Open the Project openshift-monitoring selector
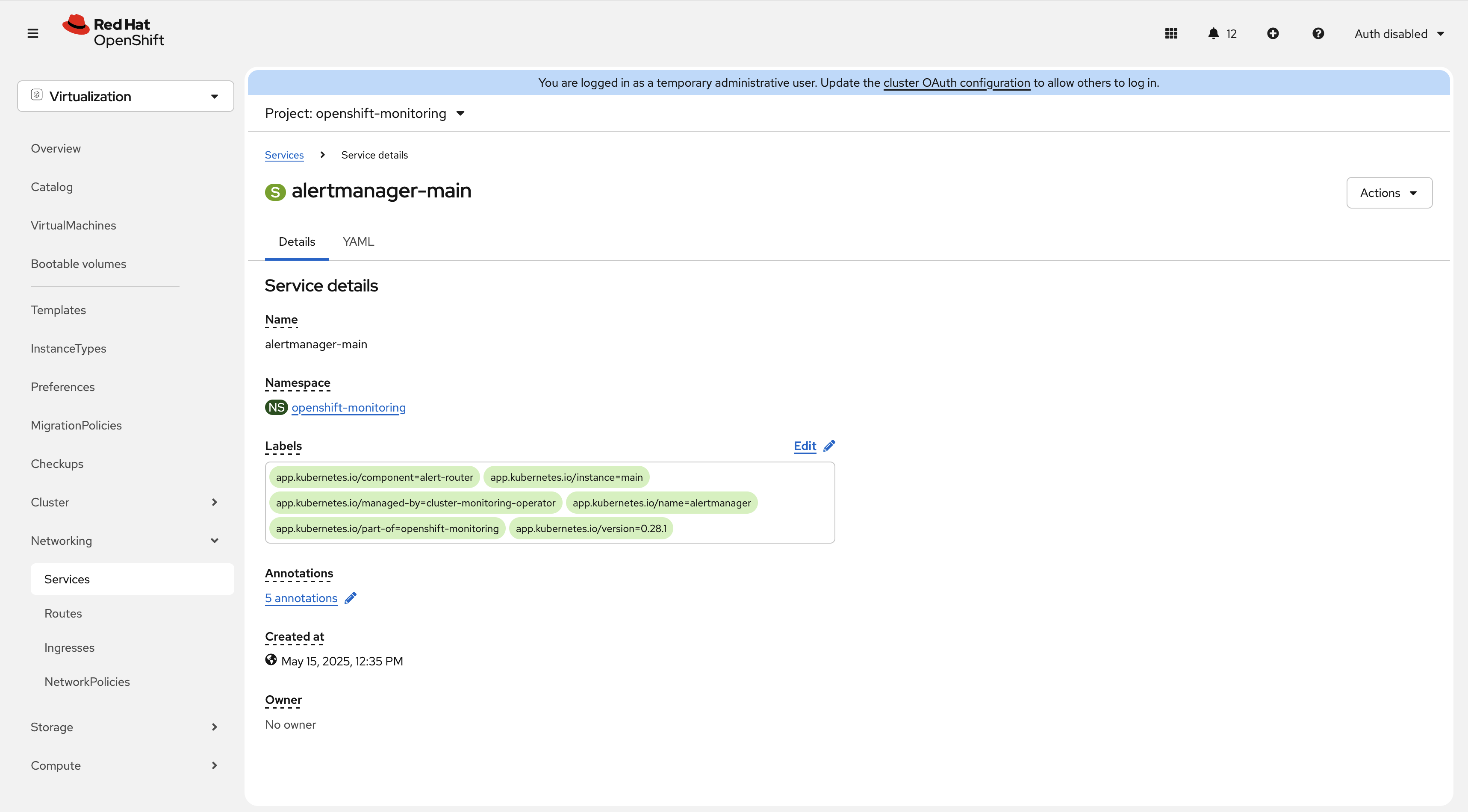The image size is (1468, 812). click(365, 113)
